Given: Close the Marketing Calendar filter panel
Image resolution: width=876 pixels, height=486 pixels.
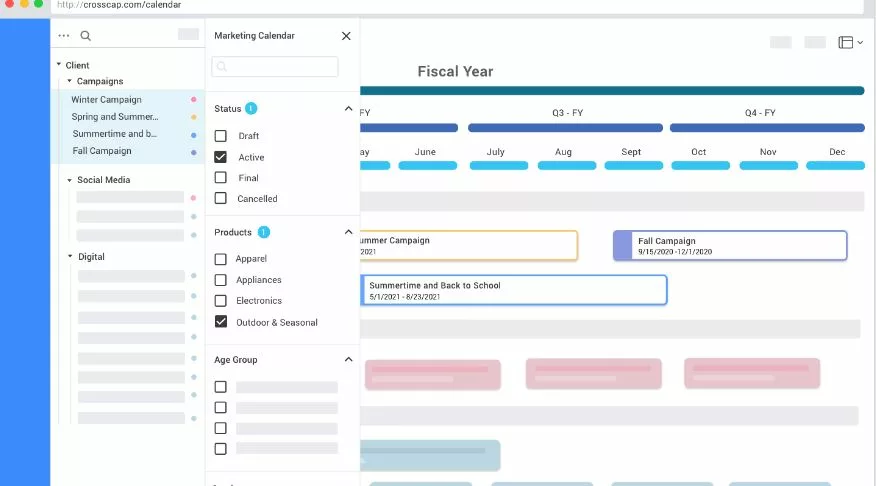Looking at the screenshot, I should 346,36.
